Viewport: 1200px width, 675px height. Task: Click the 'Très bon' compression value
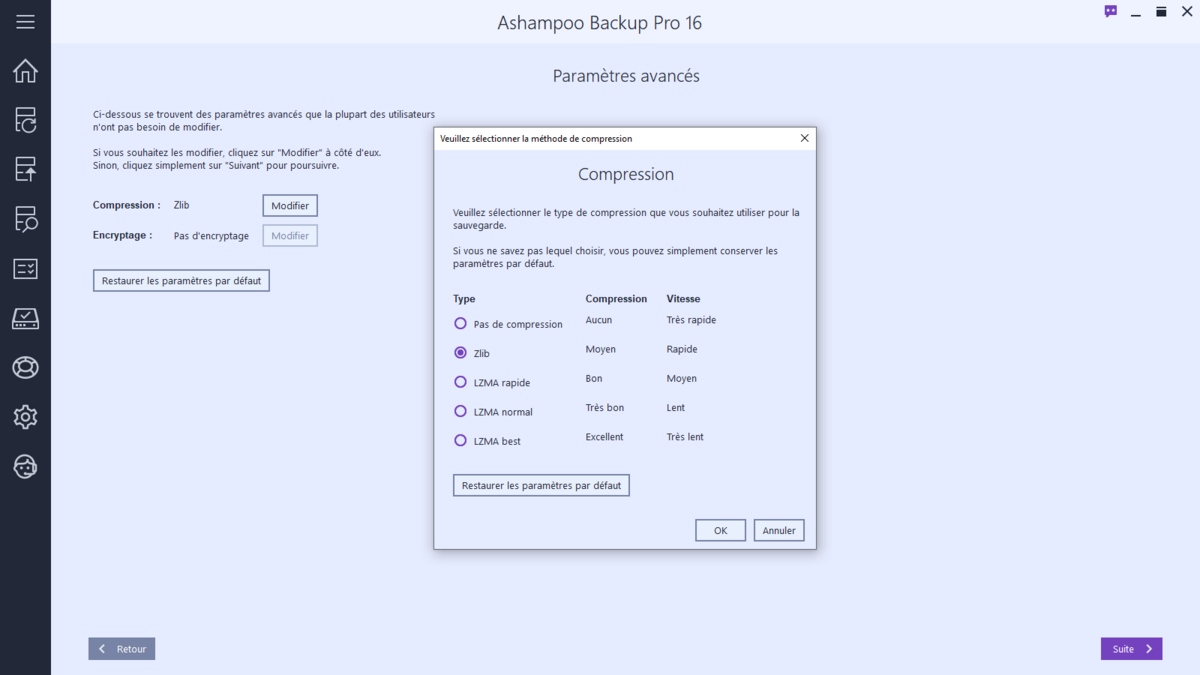click(x=604, y=408)
